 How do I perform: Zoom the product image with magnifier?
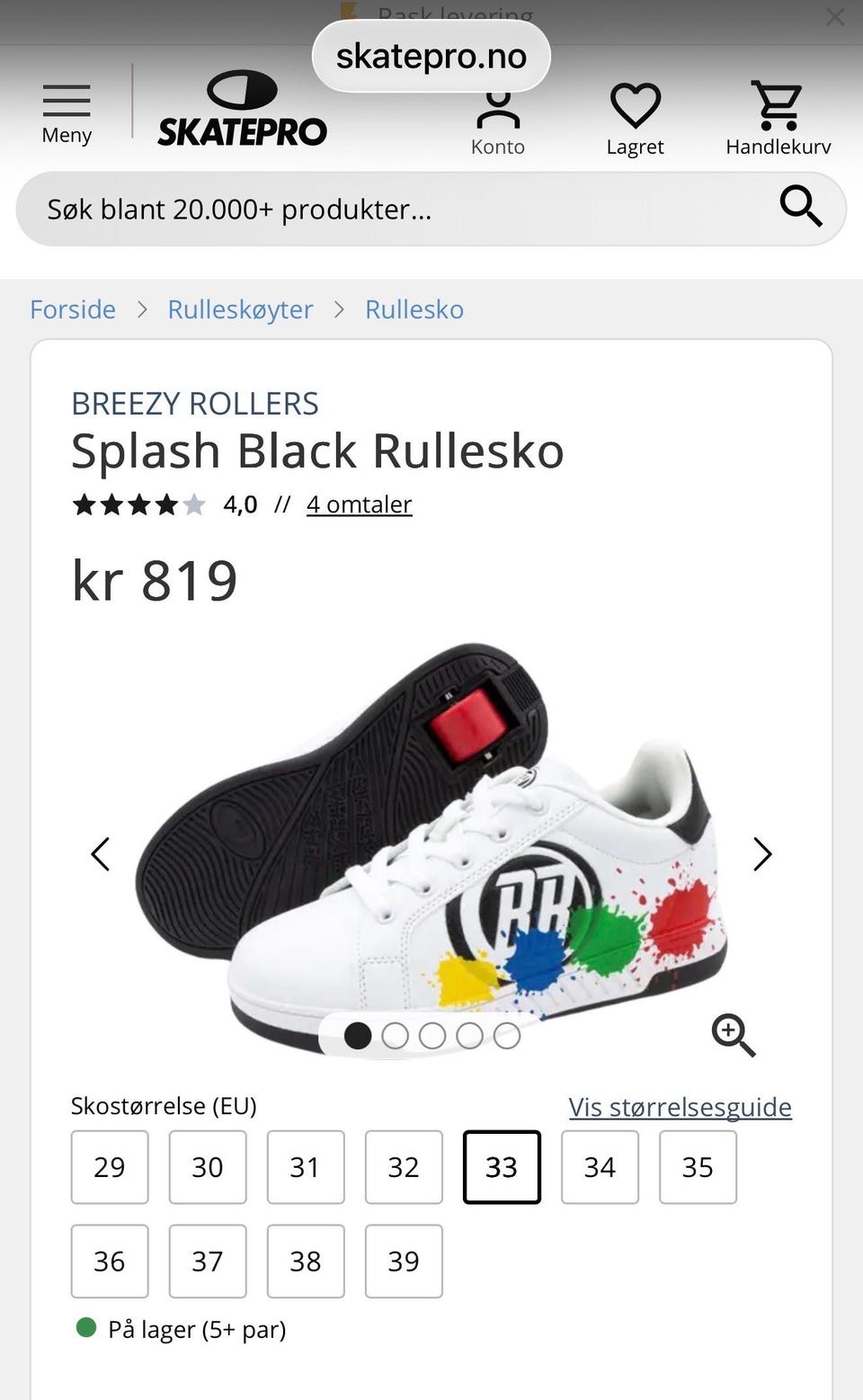click(734, 1035)
